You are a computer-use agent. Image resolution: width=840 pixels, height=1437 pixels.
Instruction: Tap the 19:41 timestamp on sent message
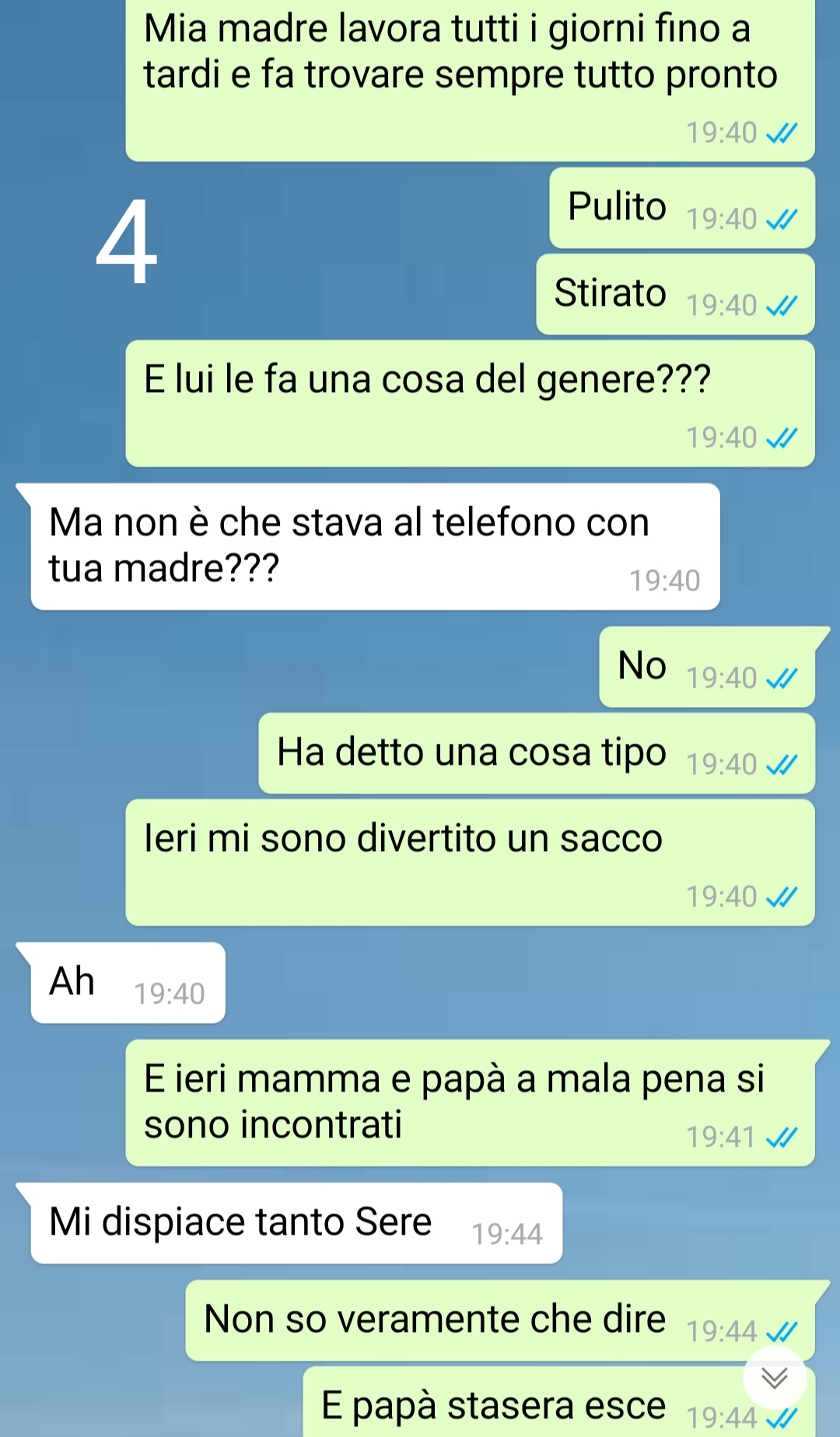721,1137
